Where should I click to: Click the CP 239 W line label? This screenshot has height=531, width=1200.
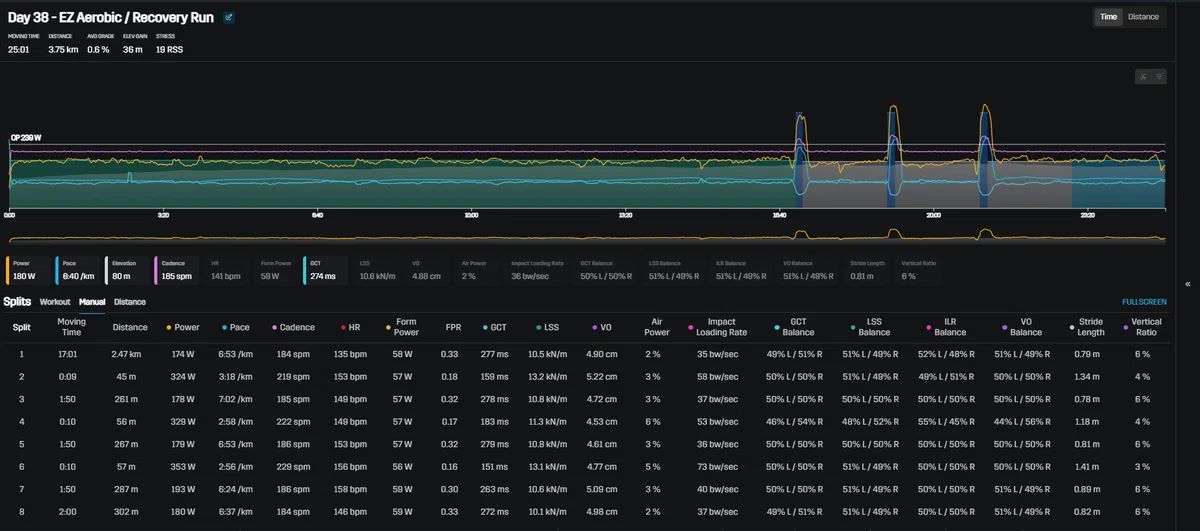[25, 137]
